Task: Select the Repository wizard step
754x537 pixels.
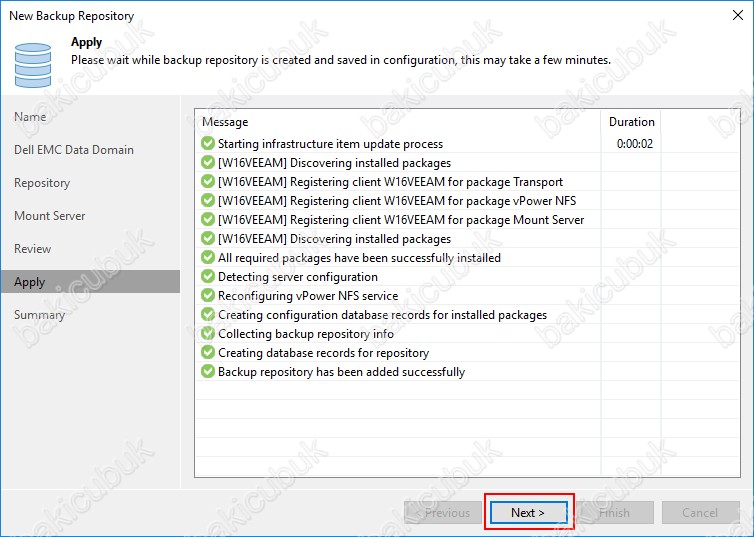Action: coord(42,183)
